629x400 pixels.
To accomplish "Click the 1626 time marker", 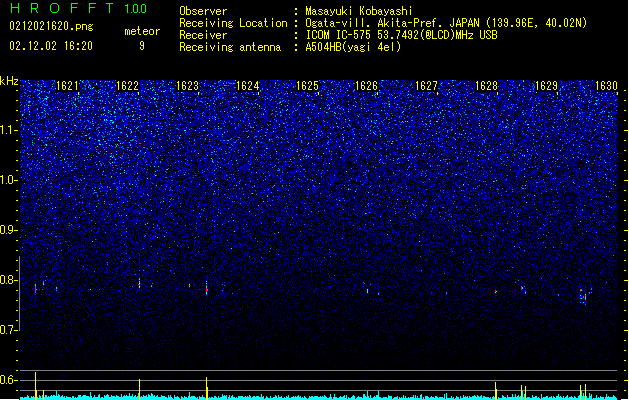I will pos(367,86).
